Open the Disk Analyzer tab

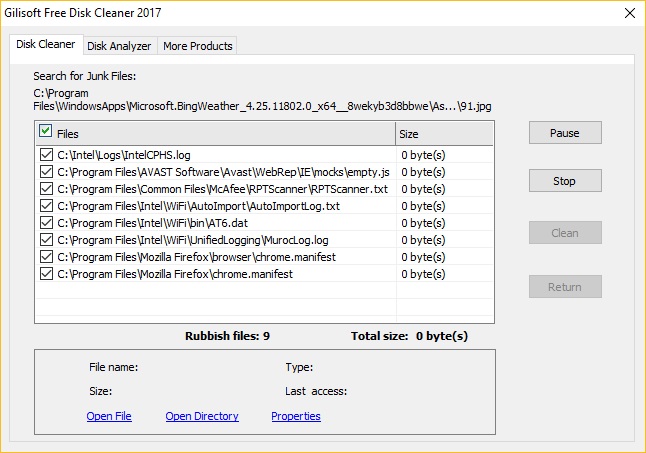tap(119, 46)
